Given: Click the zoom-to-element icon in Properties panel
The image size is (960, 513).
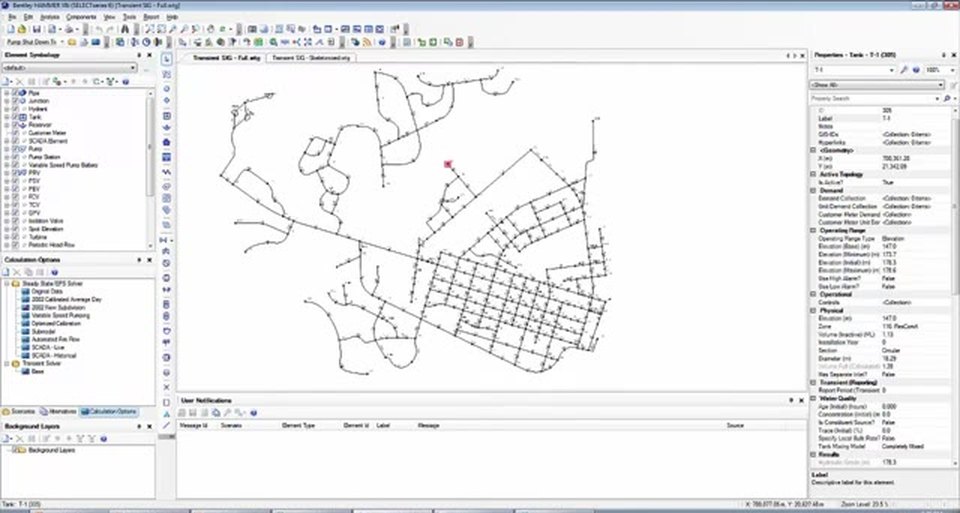Looking at the screenshot, I should tap(904, 70).
